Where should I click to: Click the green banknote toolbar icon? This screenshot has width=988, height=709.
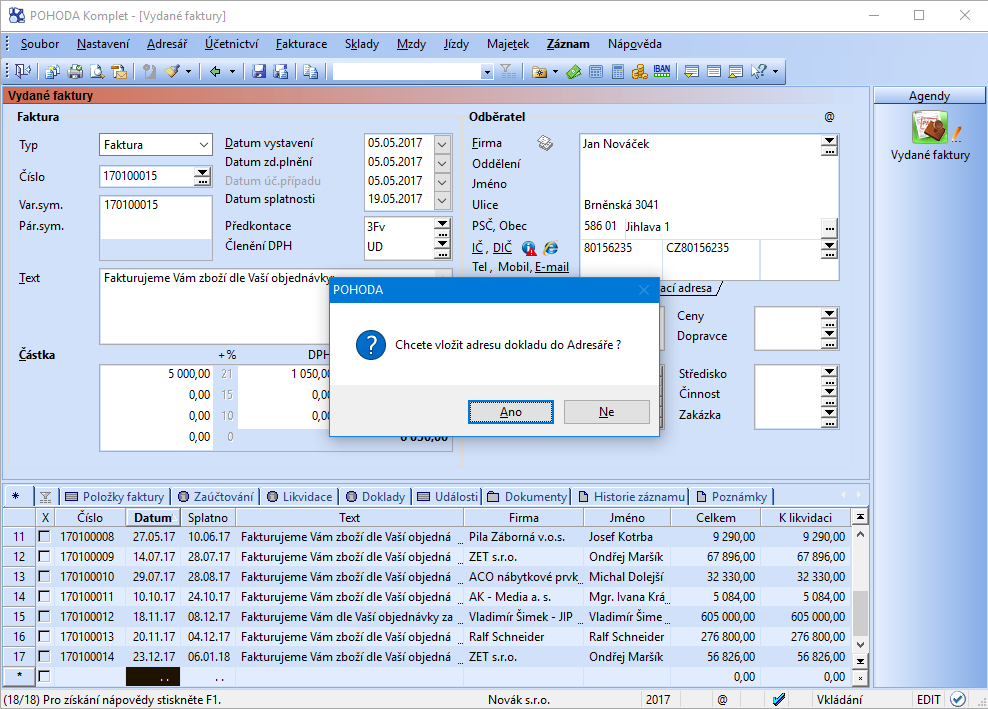point(574,72)
